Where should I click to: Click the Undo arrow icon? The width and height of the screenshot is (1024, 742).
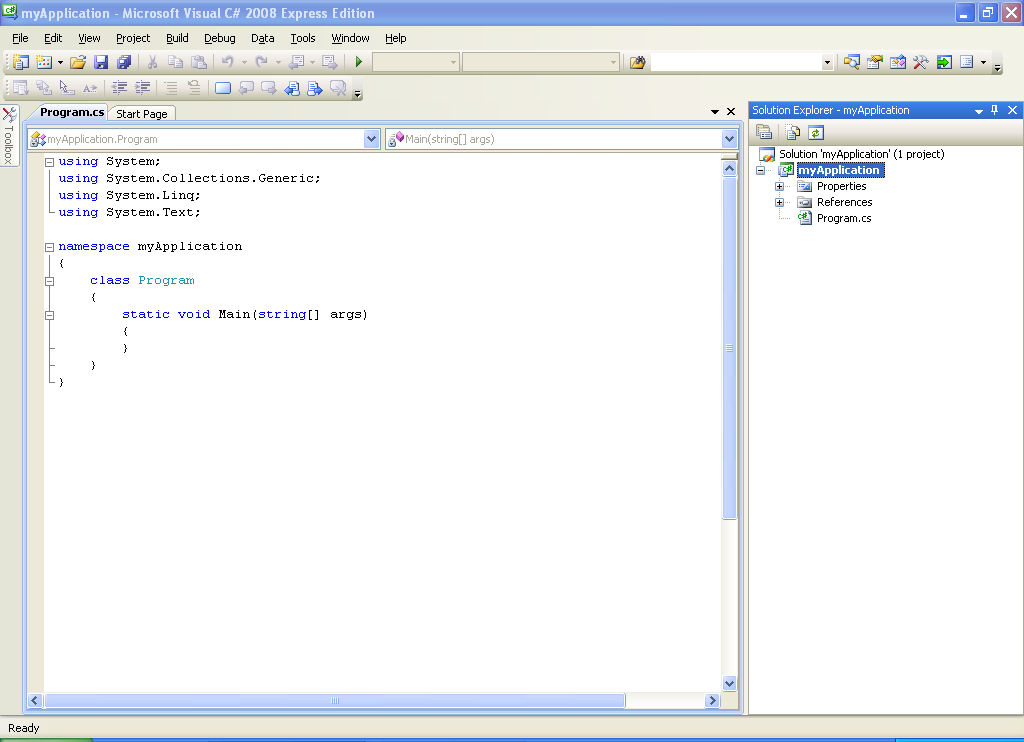(x=227, y=62)
